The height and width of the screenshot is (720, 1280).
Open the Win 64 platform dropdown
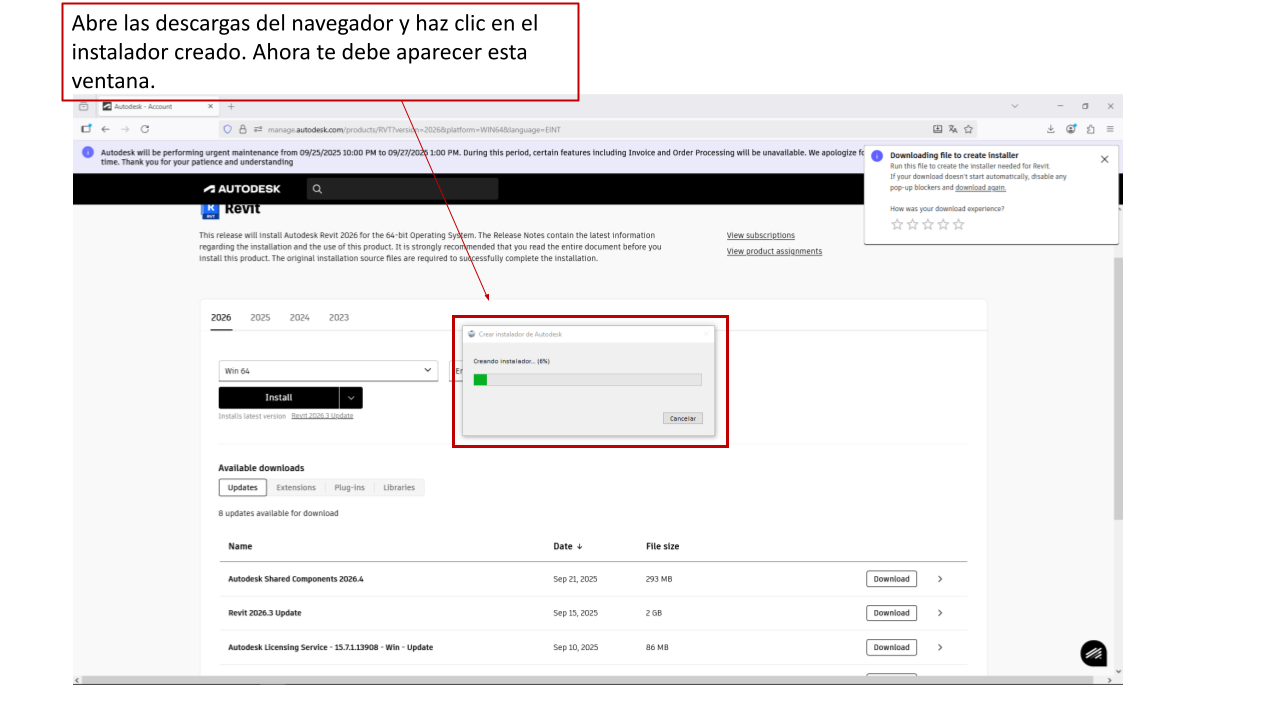point(329,370)
